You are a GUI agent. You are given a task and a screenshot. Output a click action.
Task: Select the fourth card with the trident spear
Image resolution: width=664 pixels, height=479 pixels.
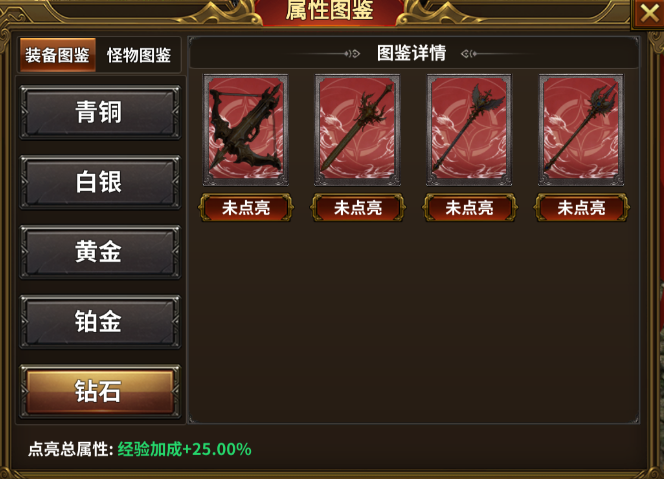(581, 130)
